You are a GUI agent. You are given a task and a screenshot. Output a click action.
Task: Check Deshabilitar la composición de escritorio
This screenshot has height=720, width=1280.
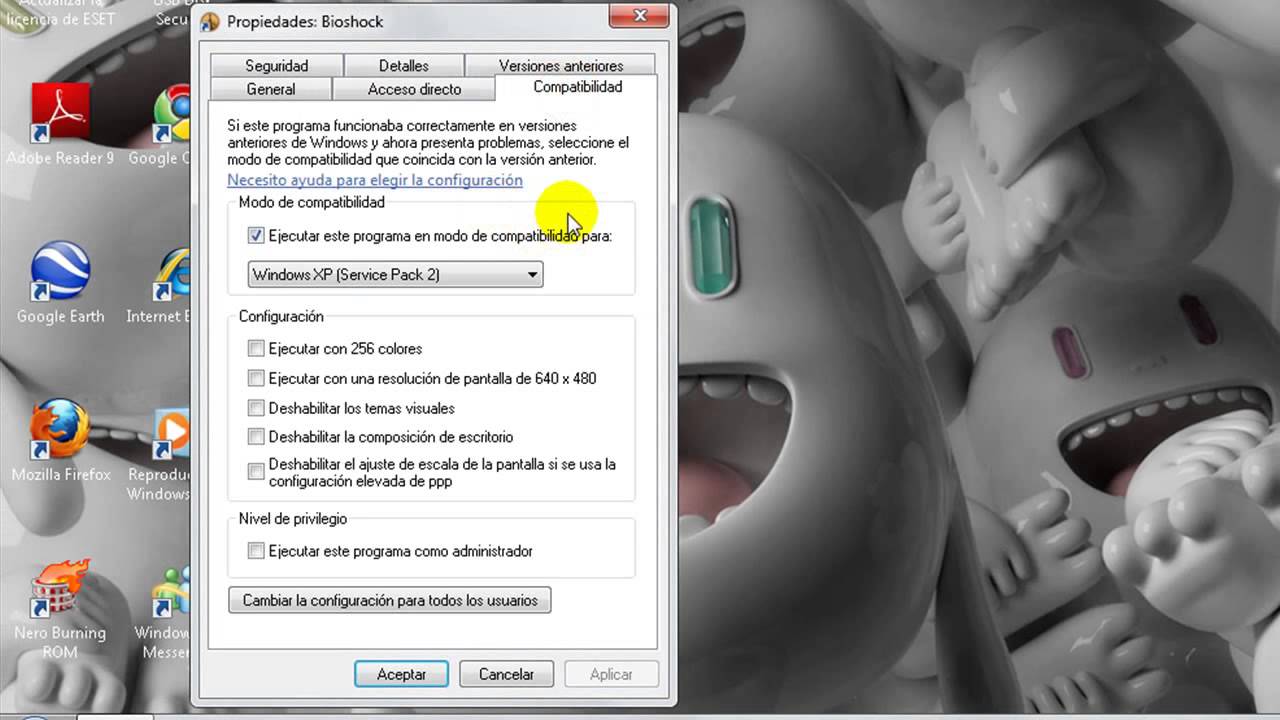click(x=256, y=437)
